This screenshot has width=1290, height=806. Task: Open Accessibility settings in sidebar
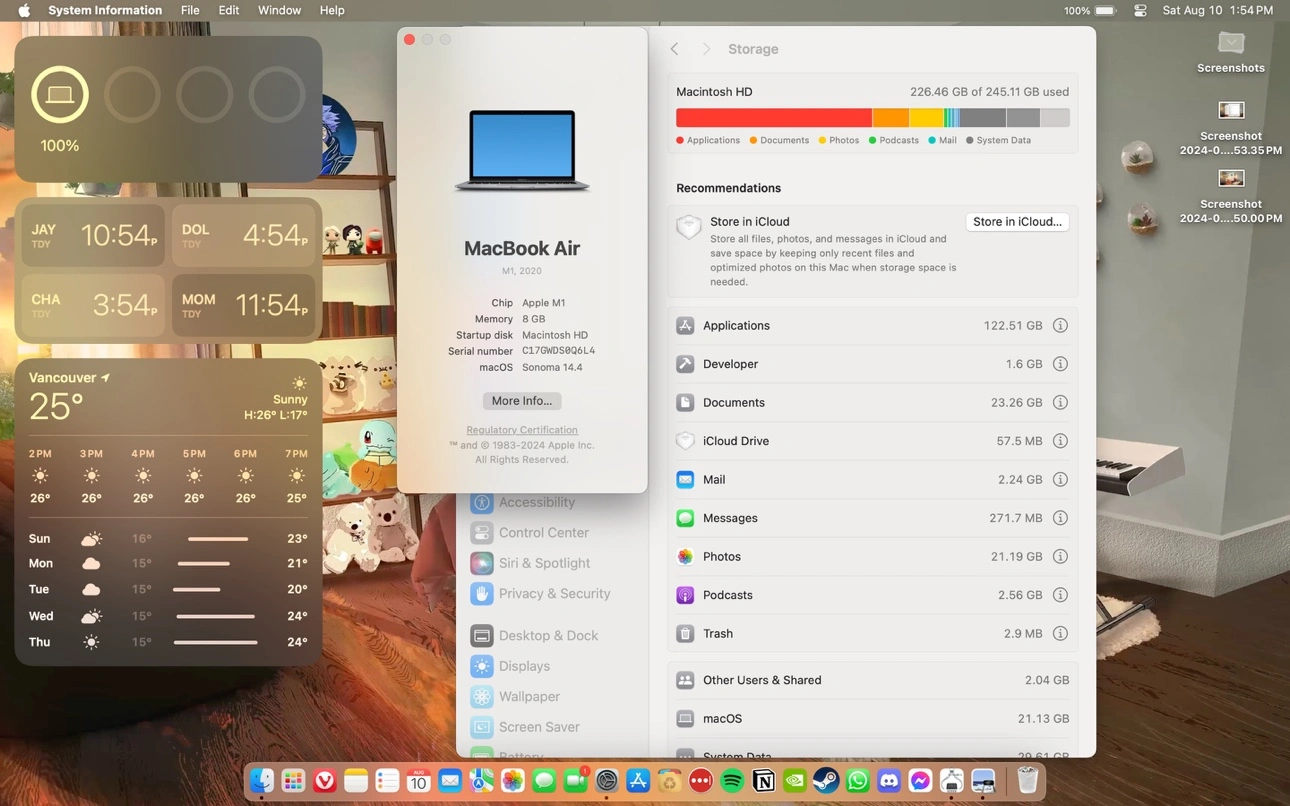tap(536, 503)
